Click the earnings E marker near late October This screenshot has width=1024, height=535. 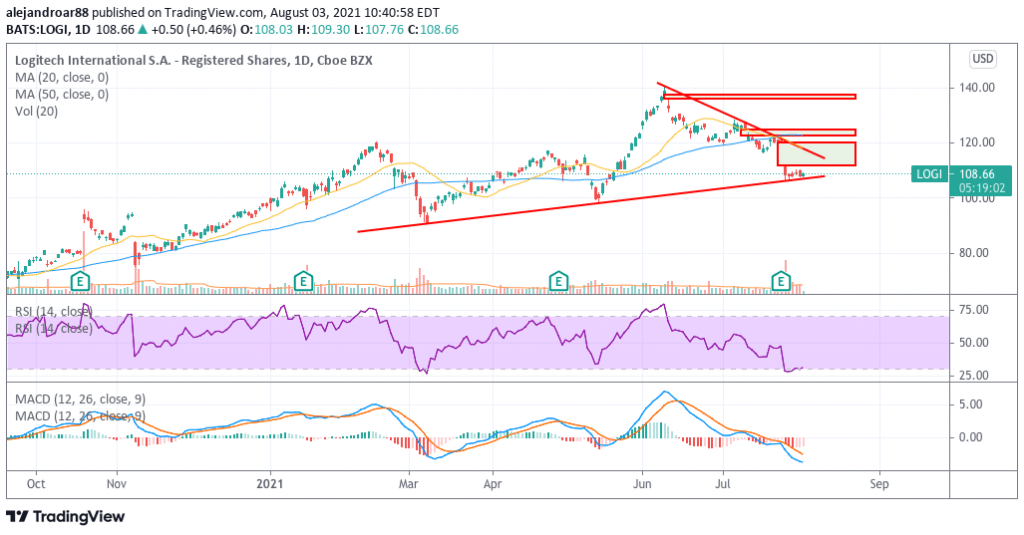pos(80,282)
